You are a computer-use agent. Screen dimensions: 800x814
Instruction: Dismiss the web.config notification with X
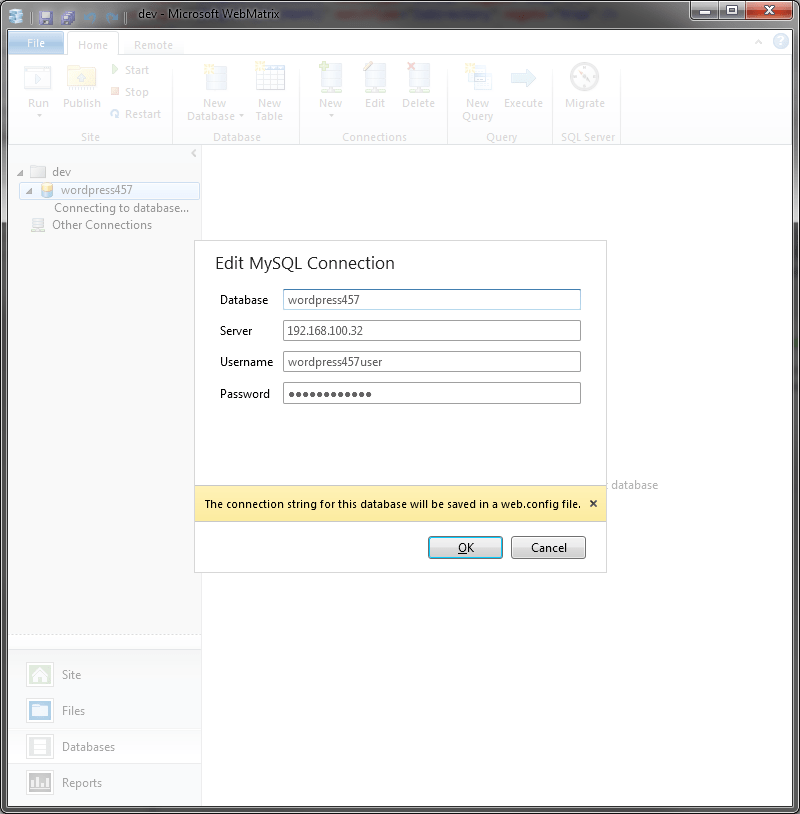pyautogui.click(x=593, y=504)
